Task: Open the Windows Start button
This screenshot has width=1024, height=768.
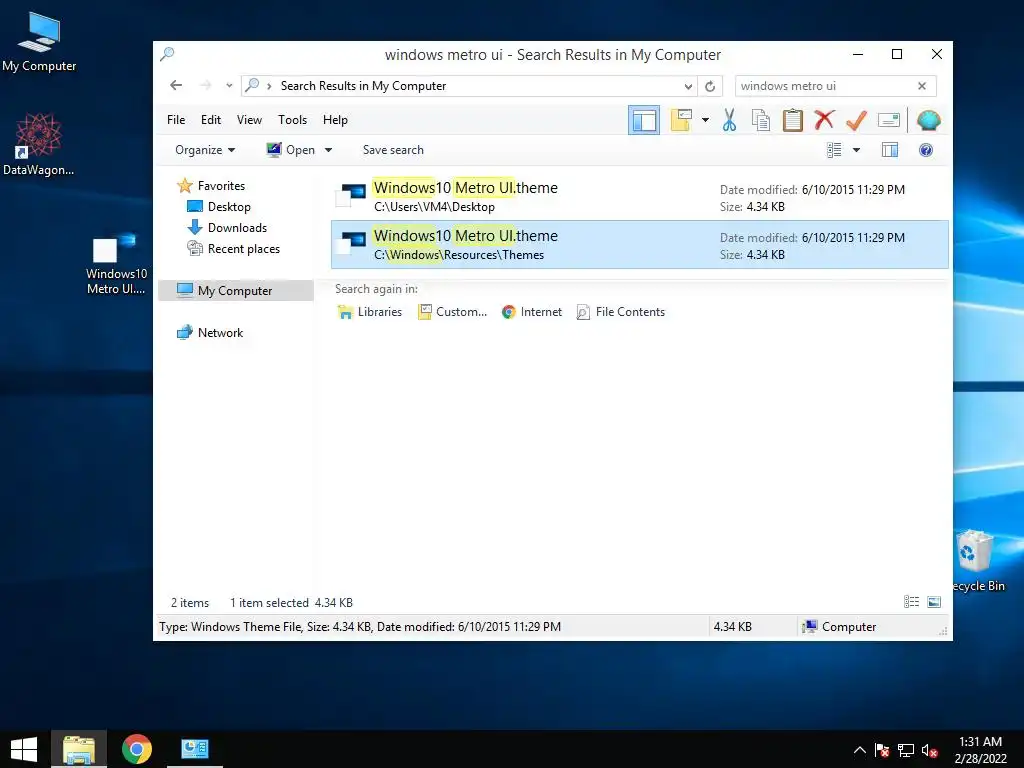Action: point(24,749)
